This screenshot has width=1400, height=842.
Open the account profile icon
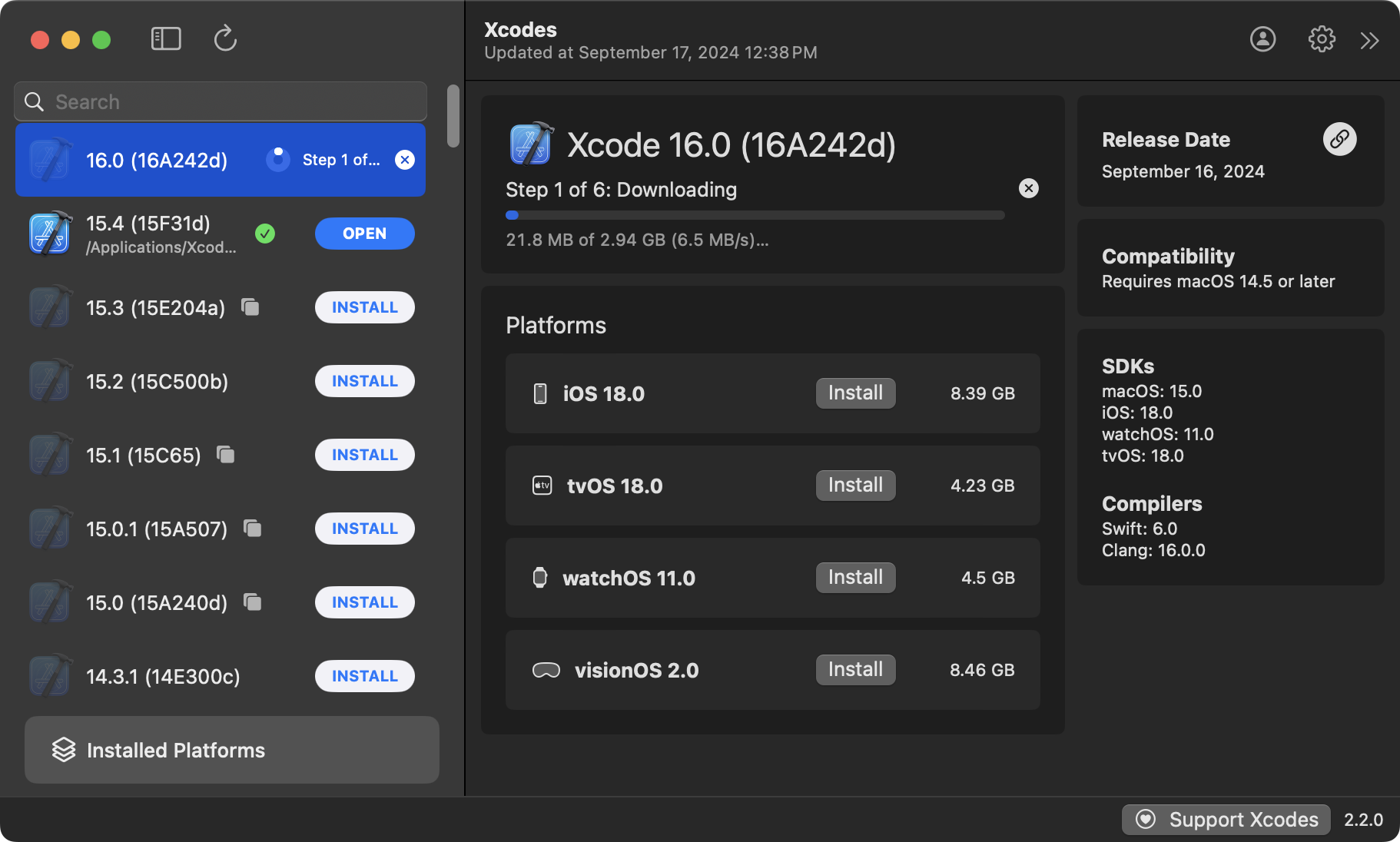click(1262, 39)
